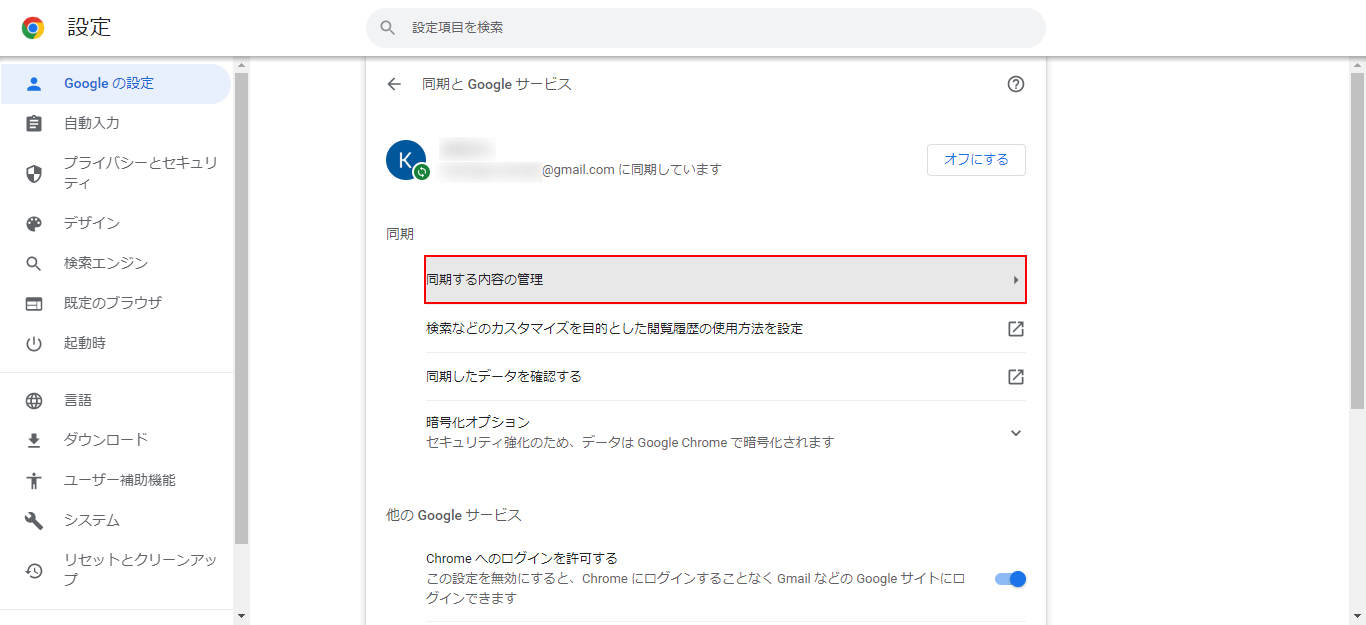Open 検索などのカスタマイズを目的とした閲覧履歴の使用方法を設定

[x=726, y=329]
